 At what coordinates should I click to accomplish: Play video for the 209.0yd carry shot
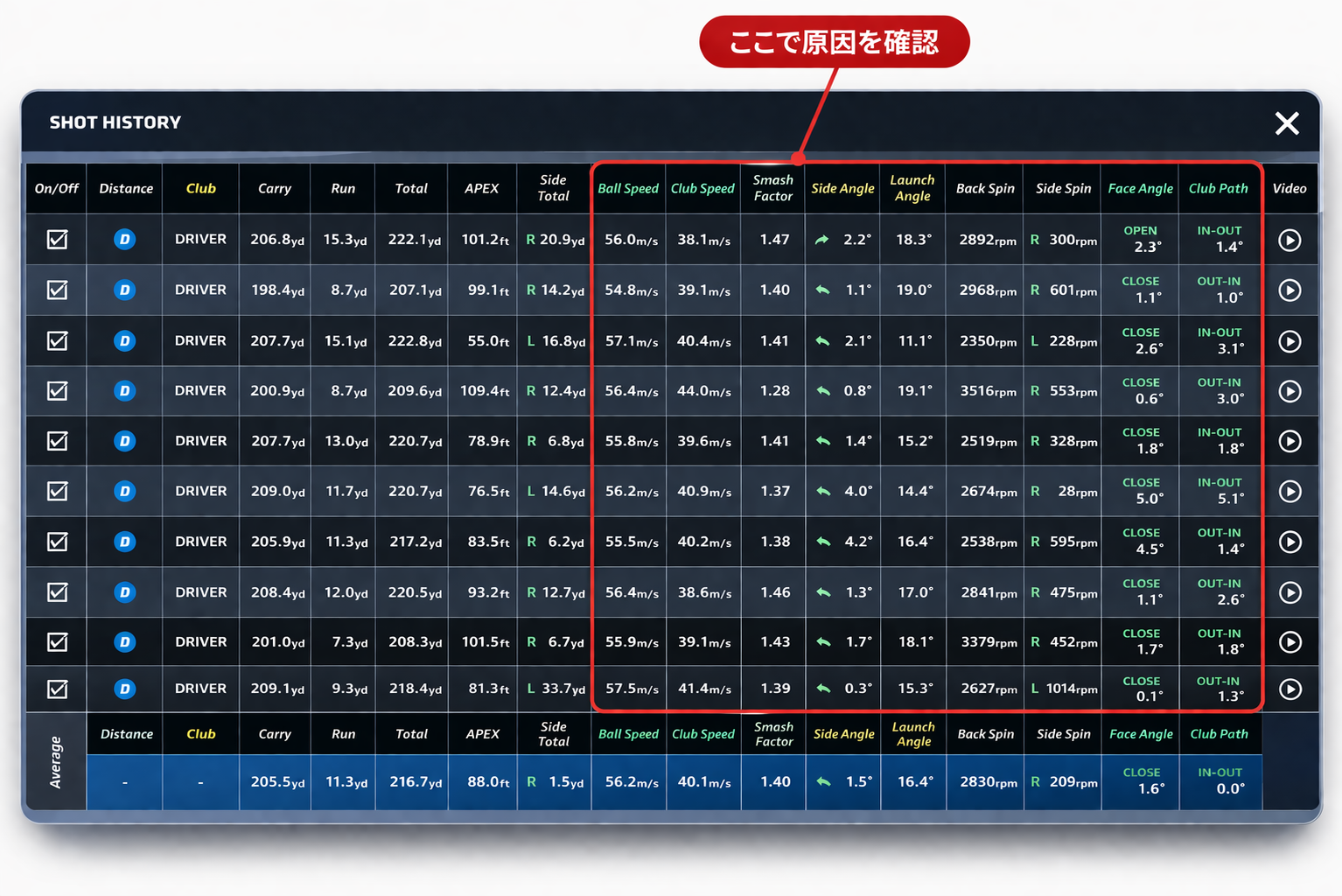[1290, 492]
